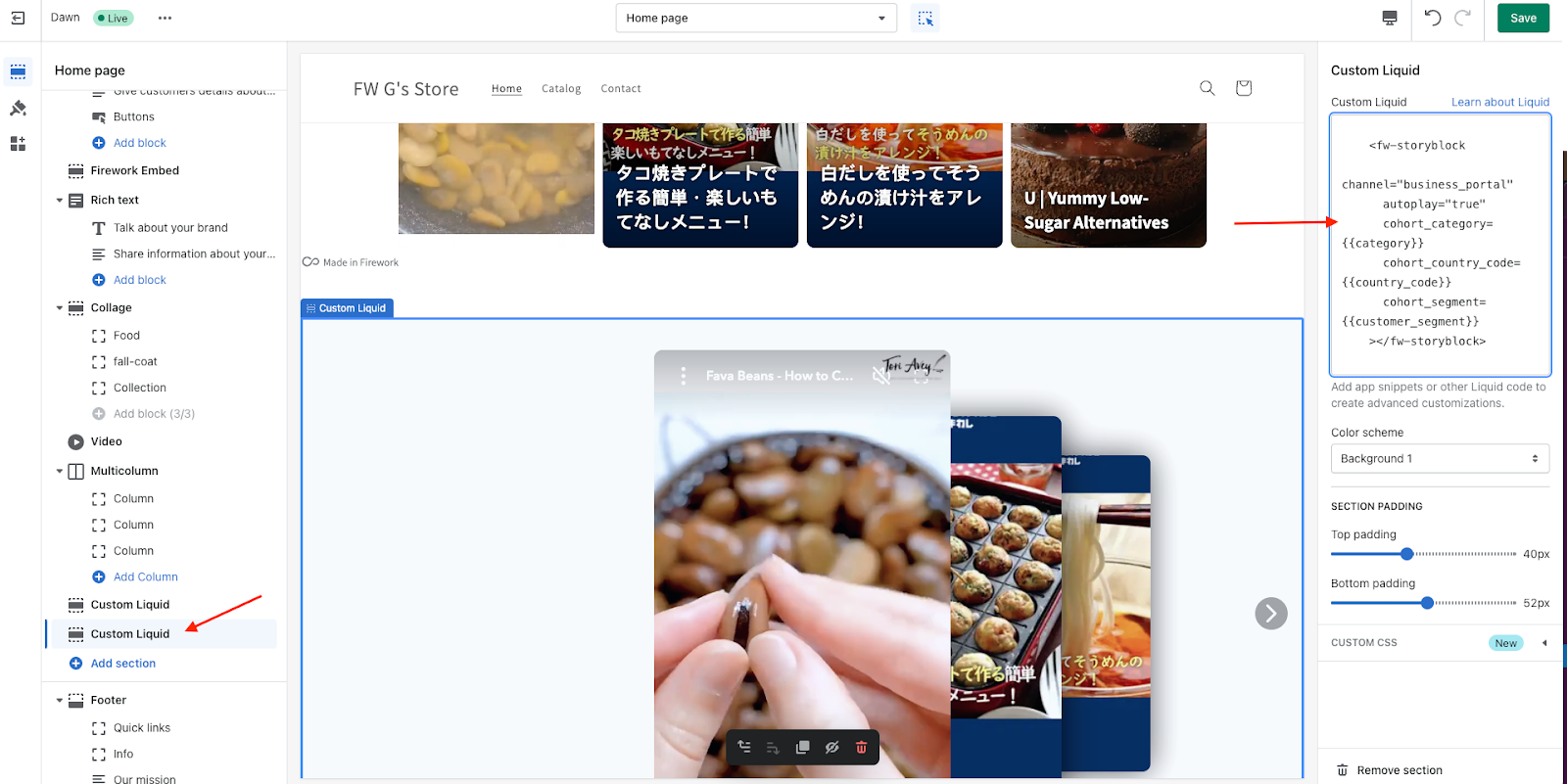This screenshot has height=784, width=1567.
Task: Open the Color scheme Background 1 dropdown
Action: pyautogui.click(x=1440, y=459)
